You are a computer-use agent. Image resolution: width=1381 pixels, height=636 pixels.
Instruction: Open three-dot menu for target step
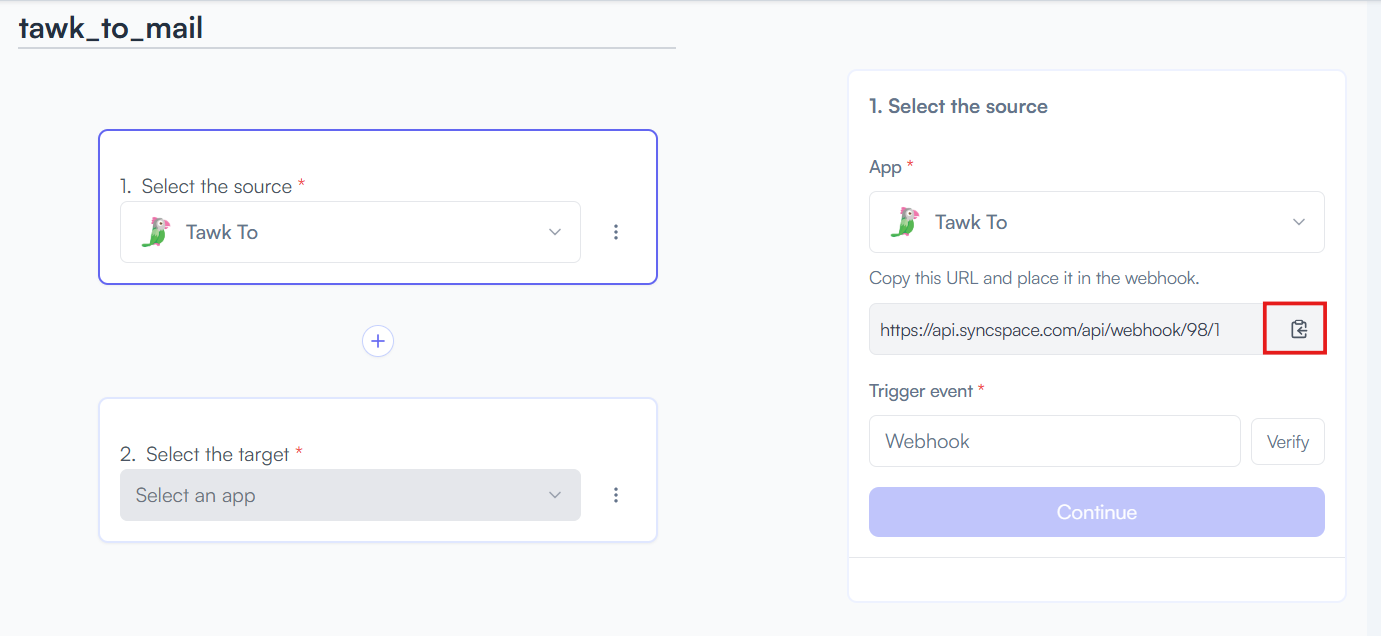(616, 495)
